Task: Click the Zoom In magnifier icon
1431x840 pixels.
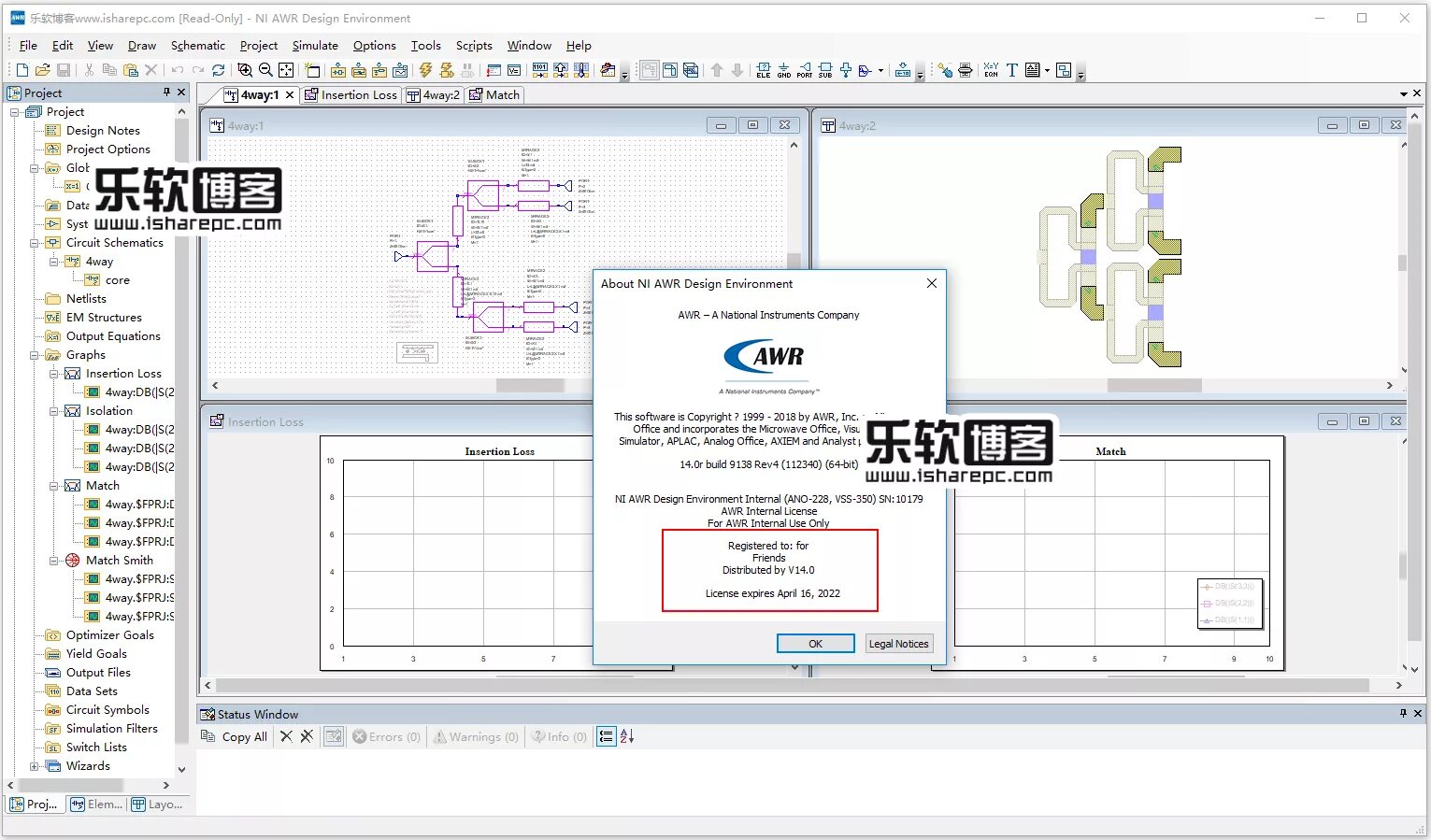Action: pyautogui.click(x=245, y=70)
